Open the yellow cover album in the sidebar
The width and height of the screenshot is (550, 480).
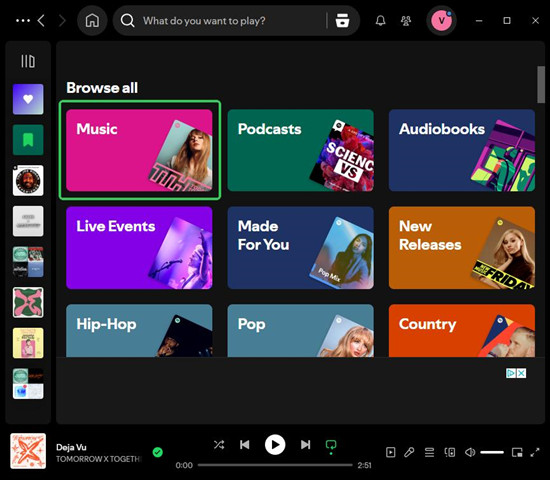28,343
